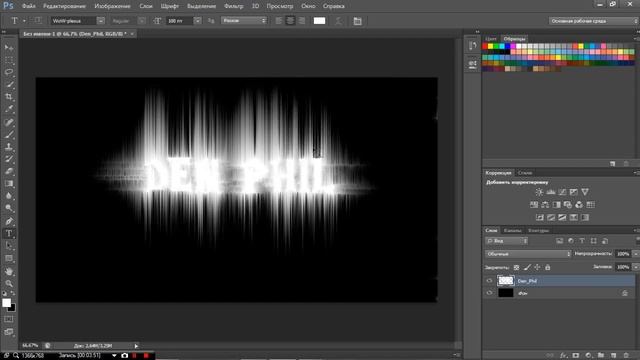Open the anti-aliasing method dropdown
This screenshot has height=360, width=640.
point(244,20)
